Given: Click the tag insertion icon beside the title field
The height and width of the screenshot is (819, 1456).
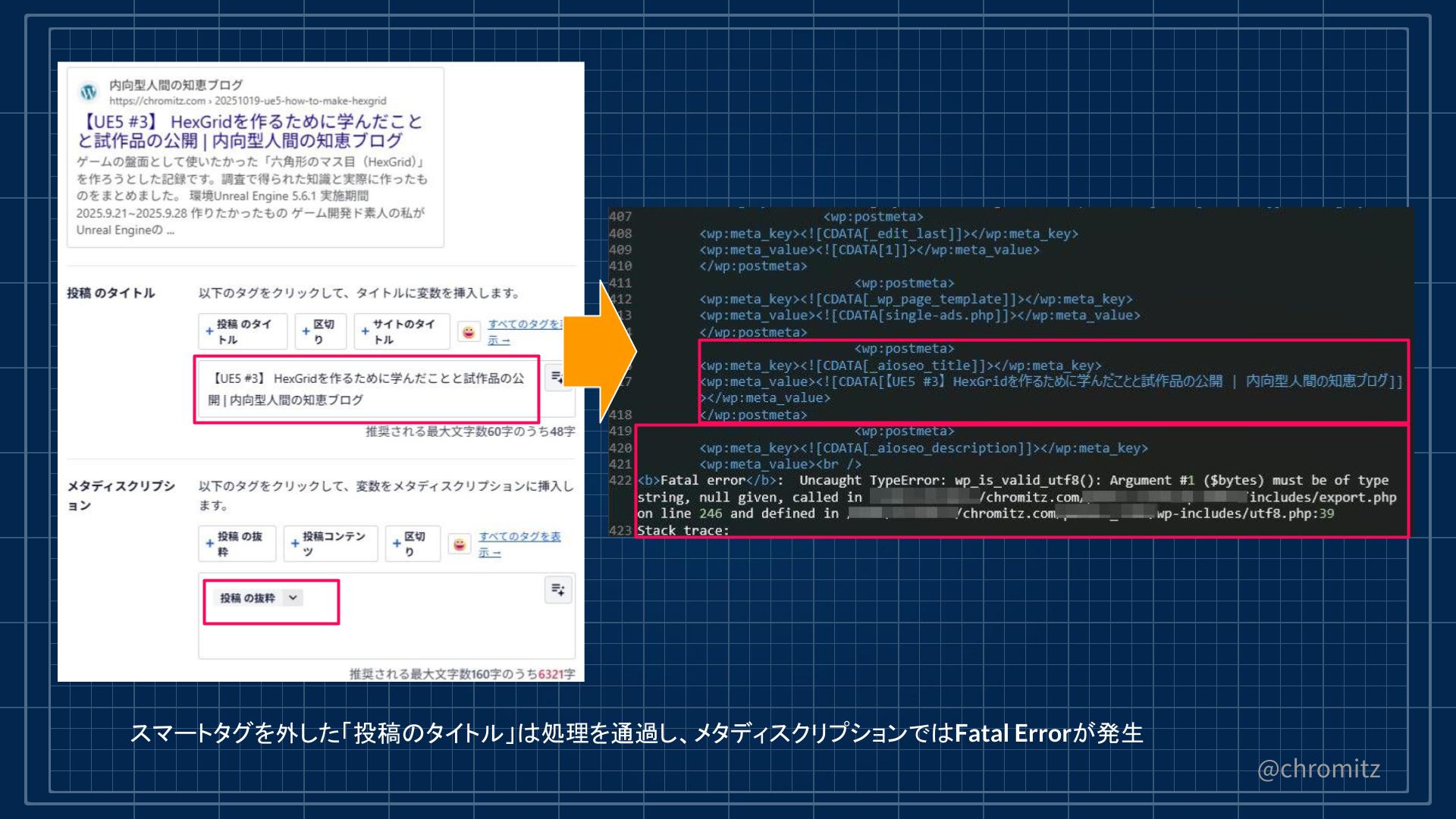Looking at the screenshot, I should (558, 376).
